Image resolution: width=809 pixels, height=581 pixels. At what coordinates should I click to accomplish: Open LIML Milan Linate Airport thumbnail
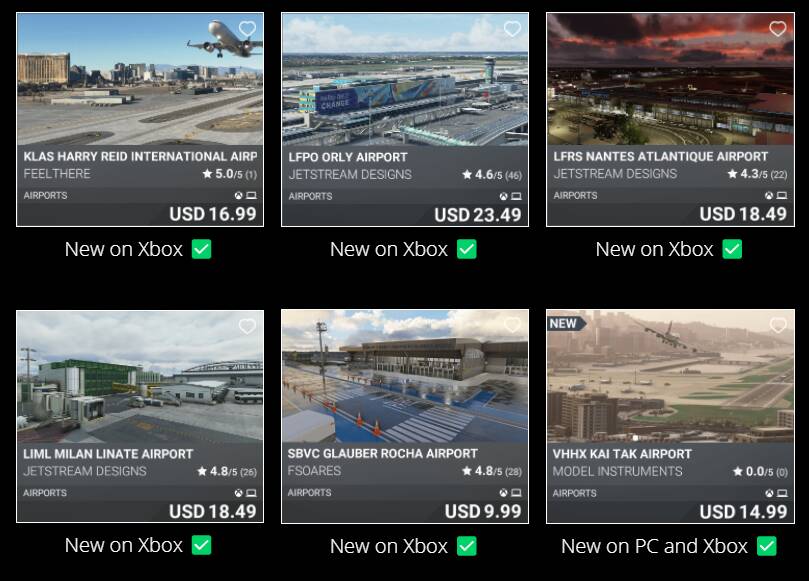click(140, 376)
